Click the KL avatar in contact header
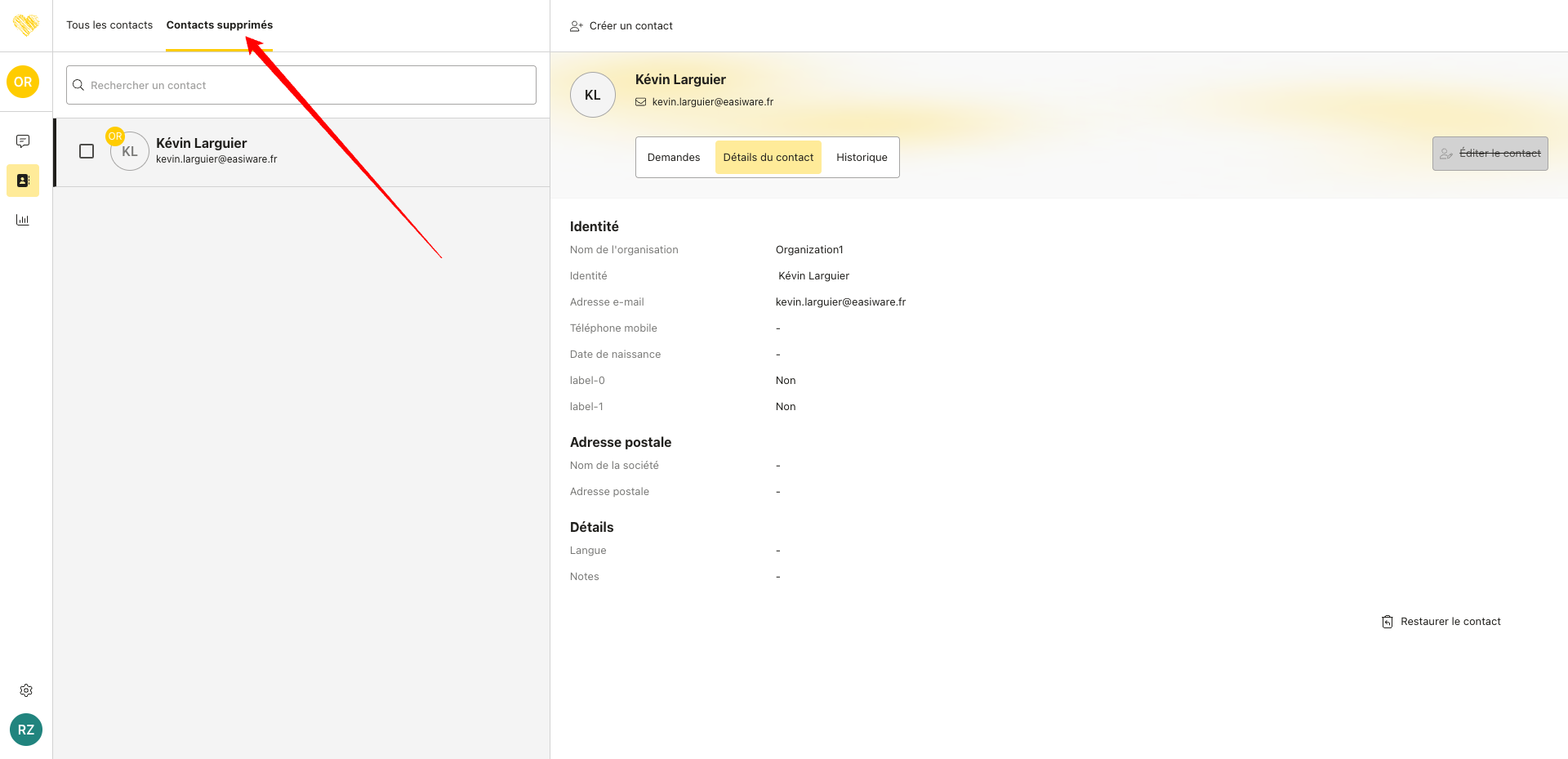Screen dimensions: 1568x759 click(x=593, y=95)
